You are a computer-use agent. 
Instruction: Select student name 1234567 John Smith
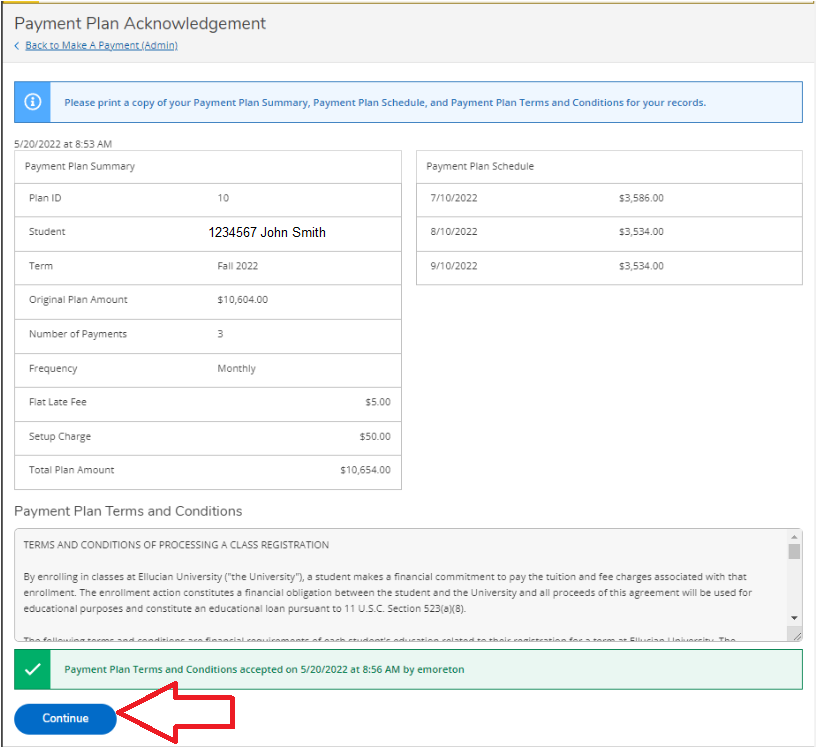point(267,232)
